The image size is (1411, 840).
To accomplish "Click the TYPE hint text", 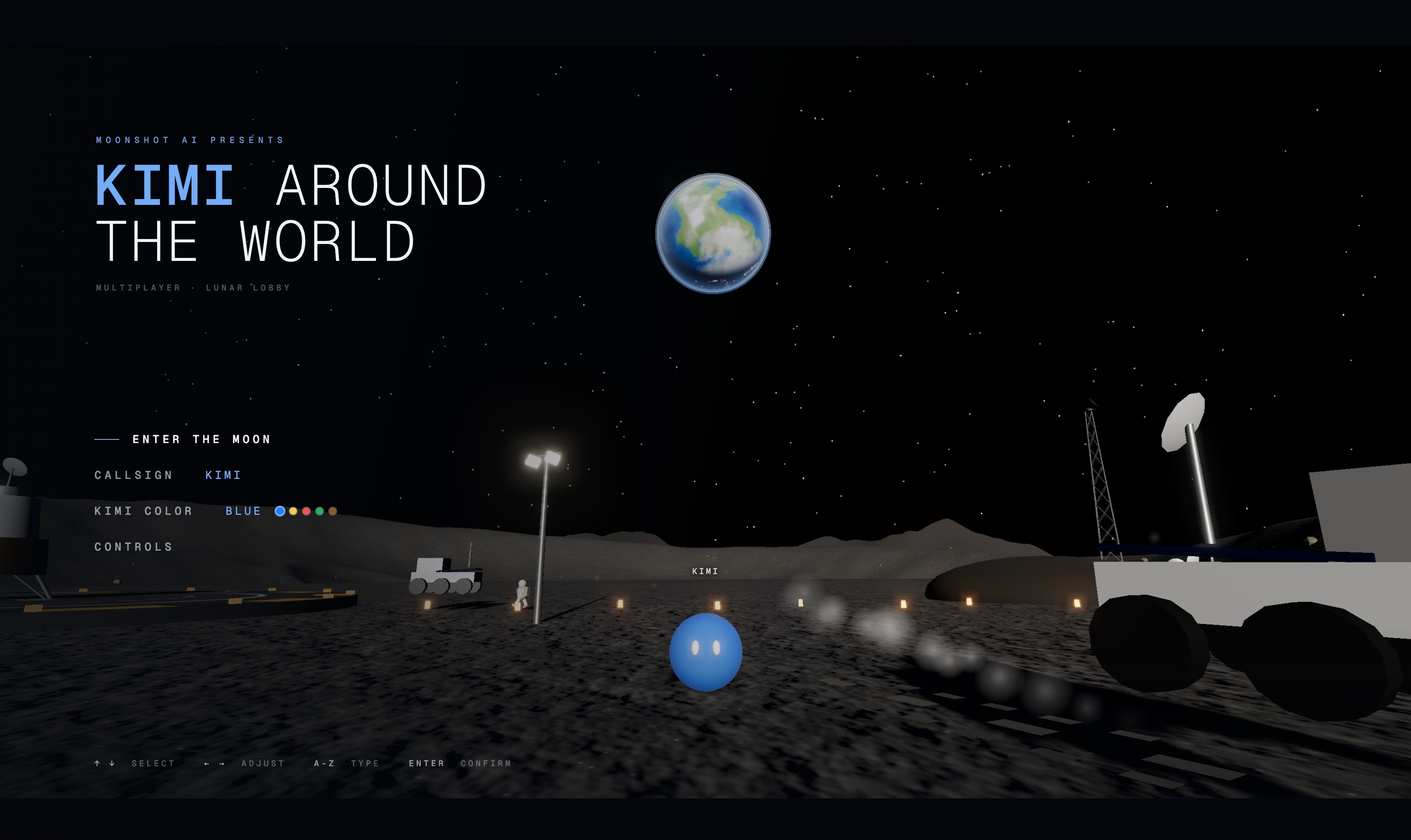I will pos(365,764).
